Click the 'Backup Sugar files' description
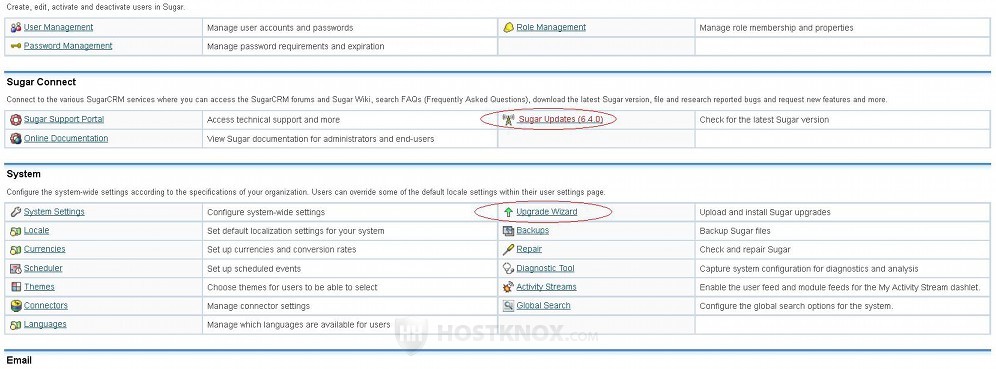 coord(735,231)
